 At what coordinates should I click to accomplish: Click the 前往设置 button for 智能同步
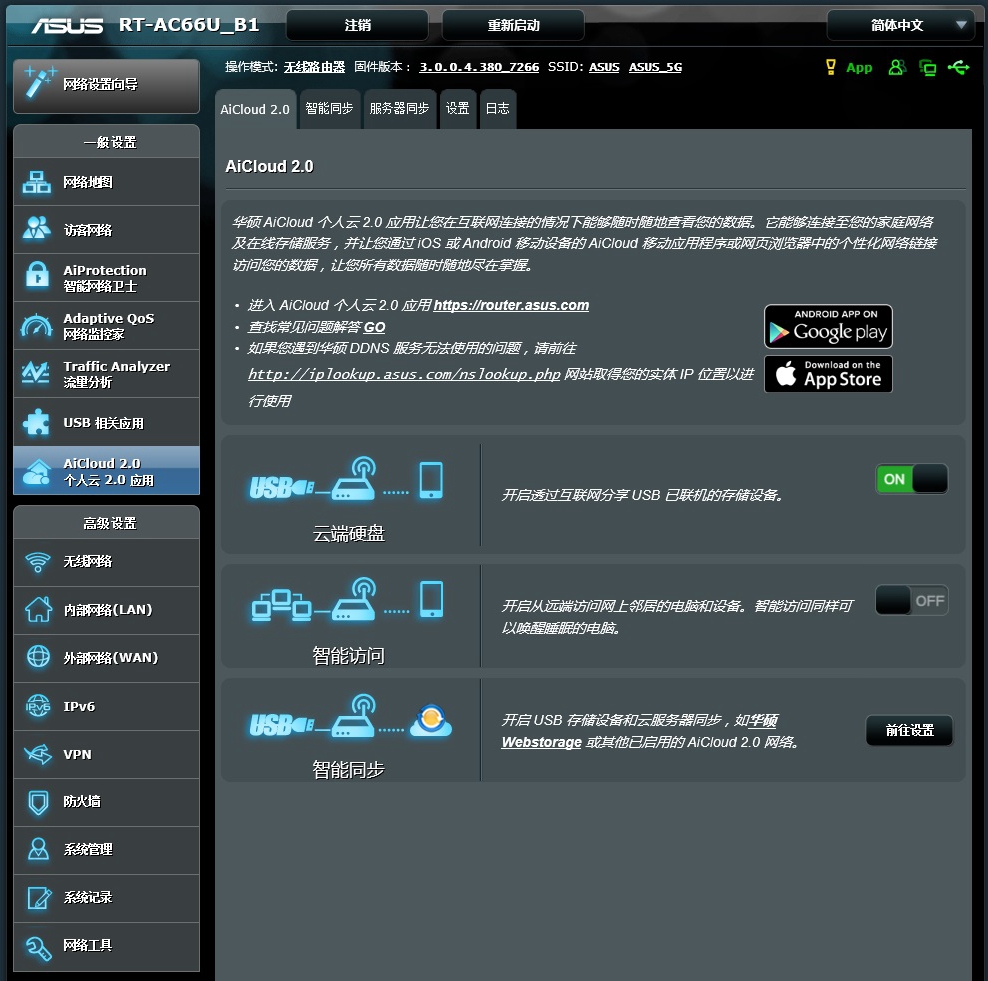click(x=909, y=730)
